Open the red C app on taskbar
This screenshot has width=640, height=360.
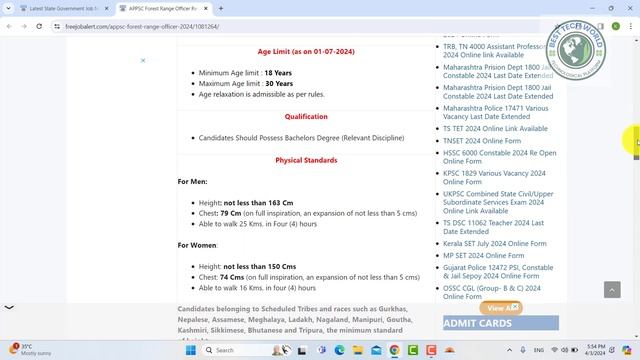point(431,350)
